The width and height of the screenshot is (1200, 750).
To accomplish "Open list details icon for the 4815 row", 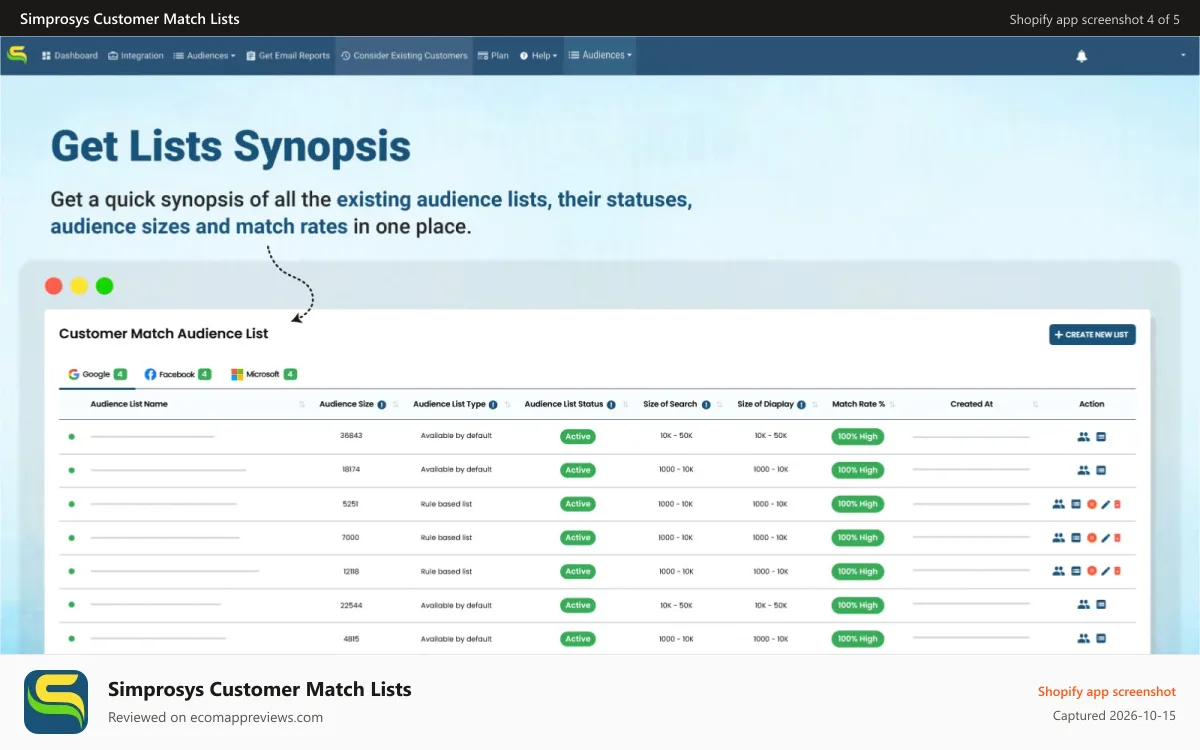I will (1101, 638).
